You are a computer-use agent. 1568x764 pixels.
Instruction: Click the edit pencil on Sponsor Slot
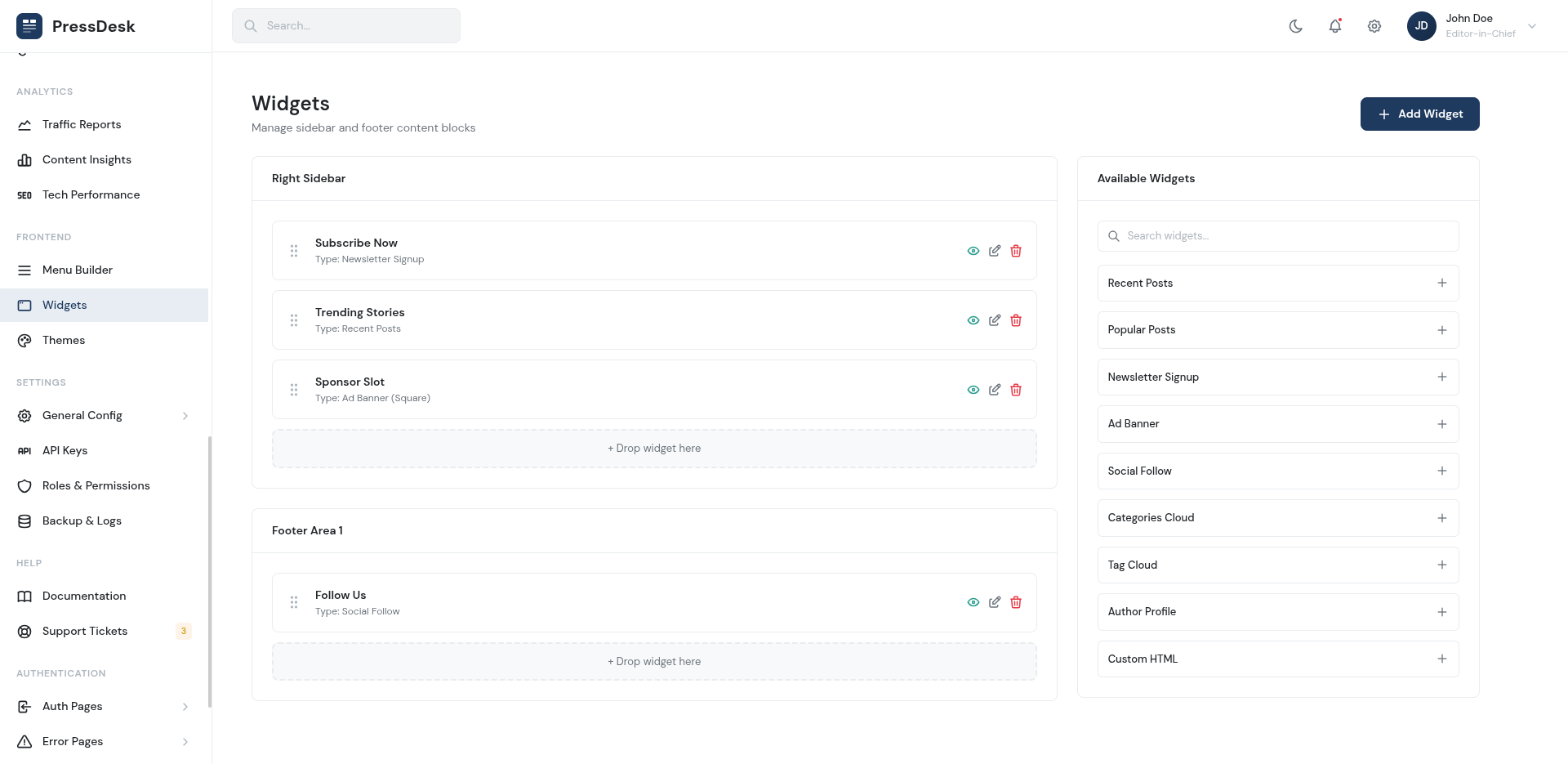pyautogui.click(x=995, y=390)
